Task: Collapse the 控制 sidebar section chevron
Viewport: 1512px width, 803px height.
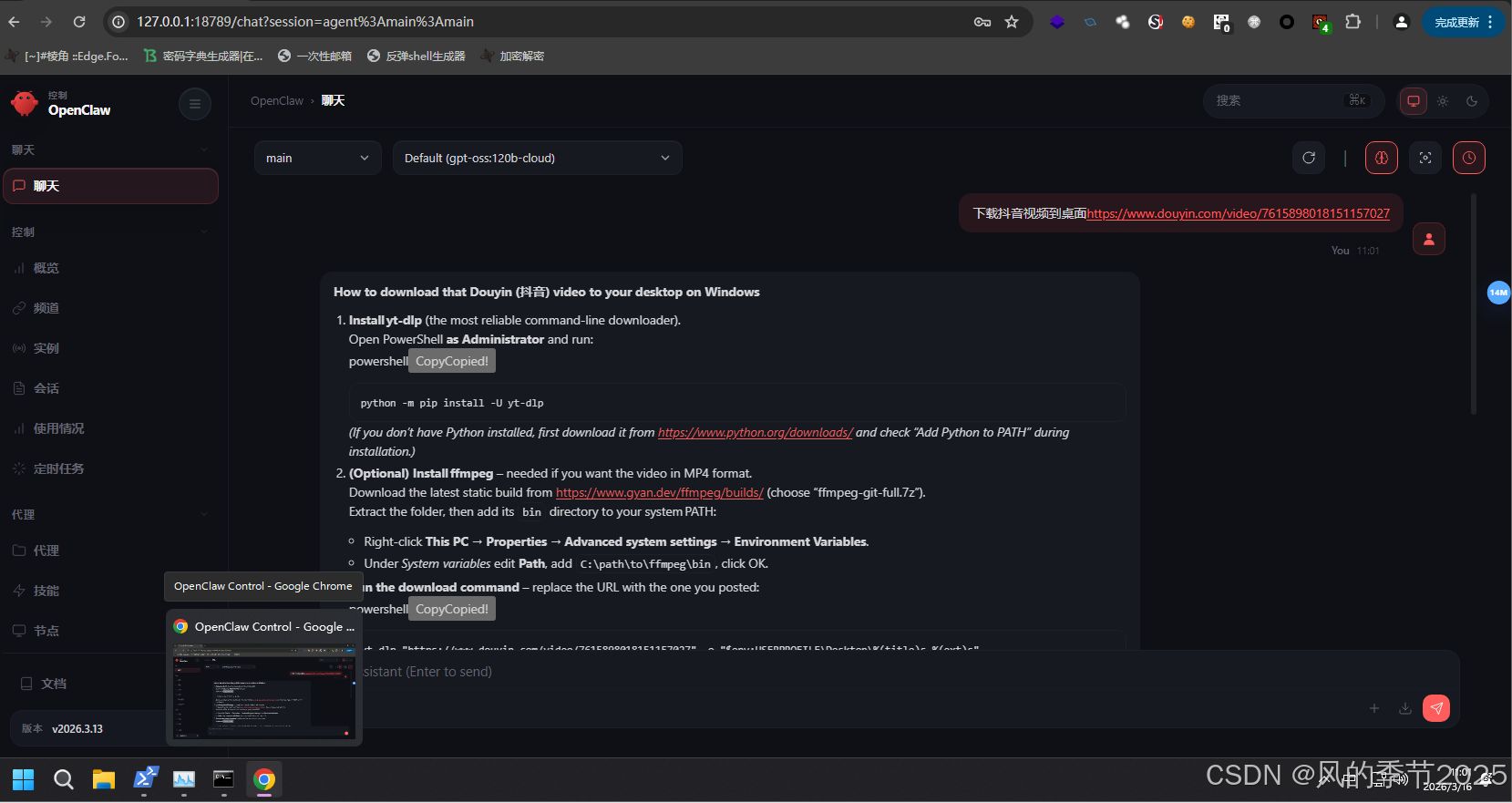Action: (204, 232)
